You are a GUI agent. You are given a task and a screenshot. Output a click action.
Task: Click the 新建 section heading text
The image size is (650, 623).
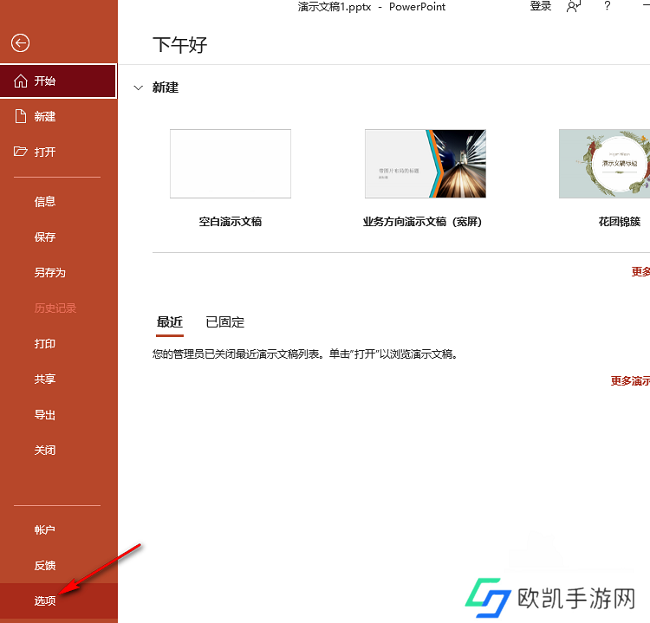(x=165, y=87)
